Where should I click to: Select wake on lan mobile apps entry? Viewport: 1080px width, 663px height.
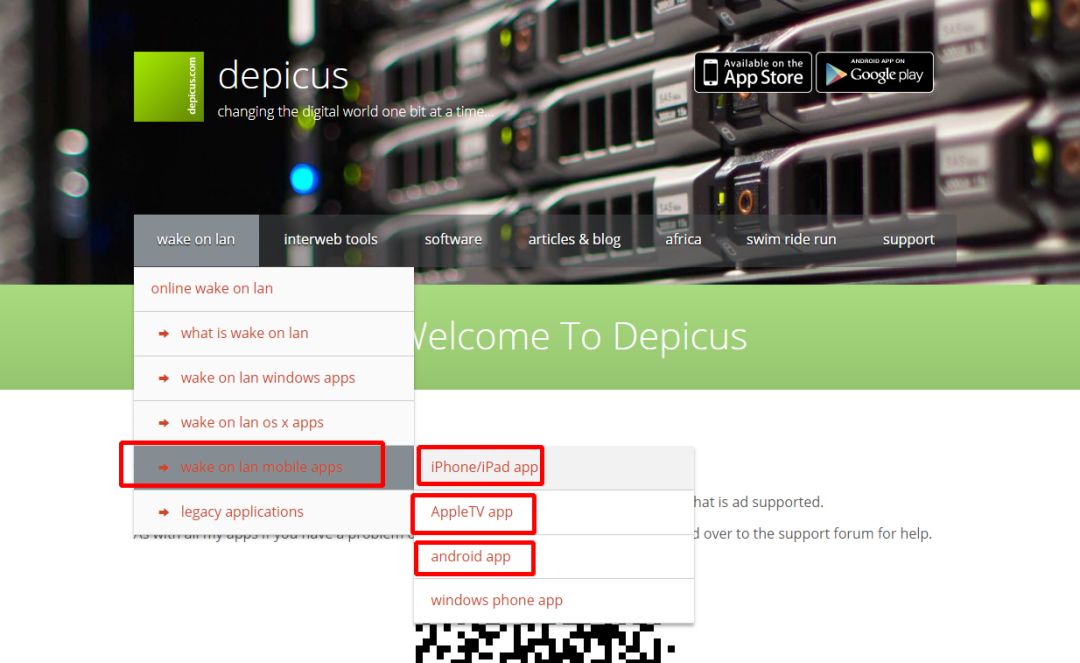pos(274,467)
